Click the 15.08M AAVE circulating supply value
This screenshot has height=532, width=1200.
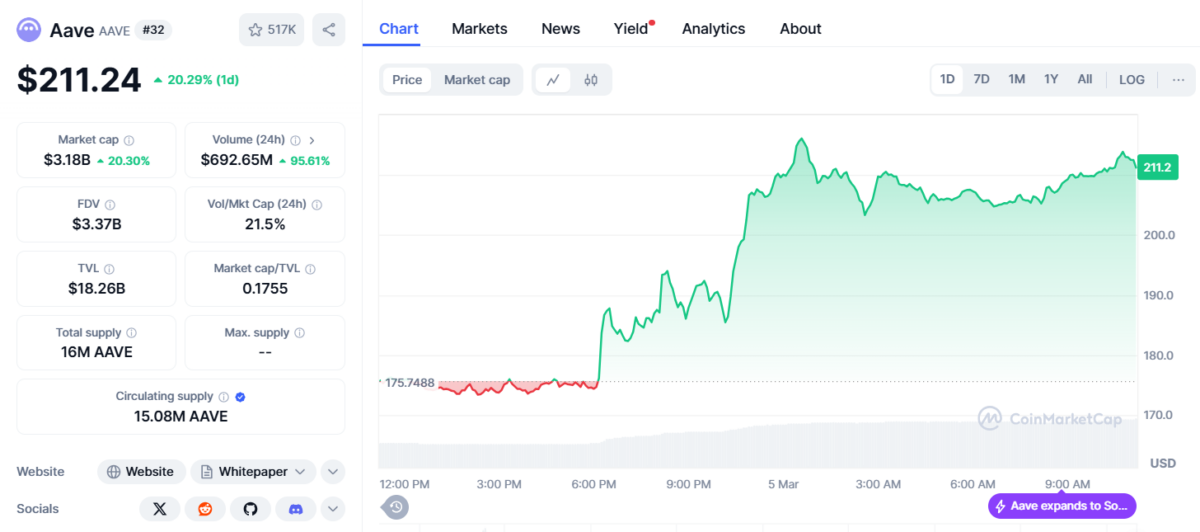coord(181,416)
